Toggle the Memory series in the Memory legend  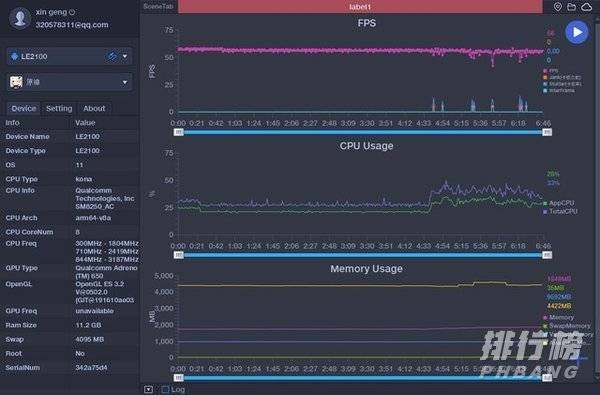point(558,317)
